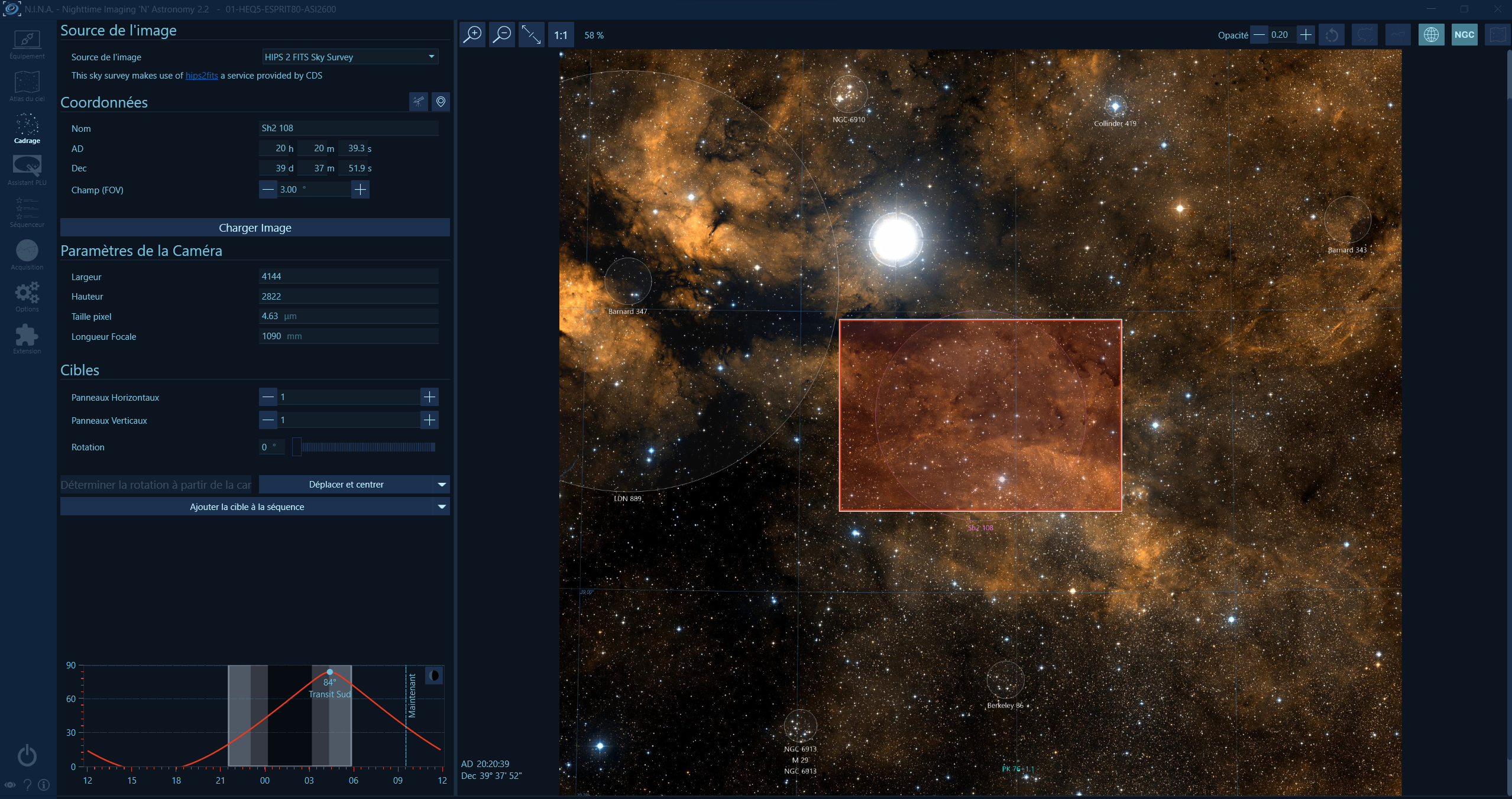Open the Séquenceur tab in the sidebar
Image resolution: width=1512 pixels, height=799 pixels.
(x=27, y=213)
